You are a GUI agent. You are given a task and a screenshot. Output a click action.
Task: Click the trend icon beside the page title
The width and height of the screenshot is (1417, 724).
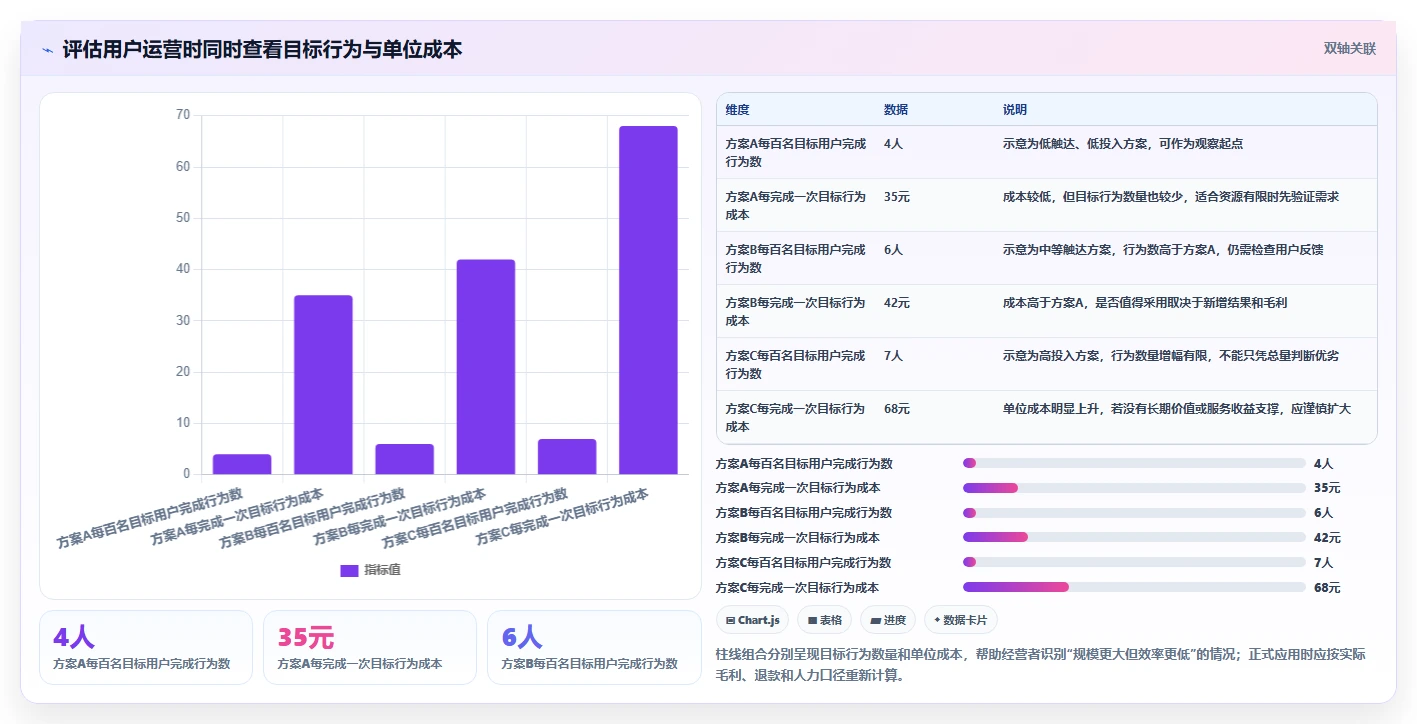tap(47, 50)
